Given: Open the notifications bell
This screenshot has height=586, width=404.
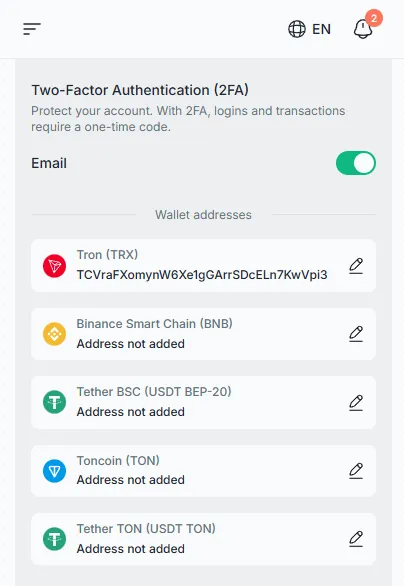Looking at the screenshot, I should 363,29.
